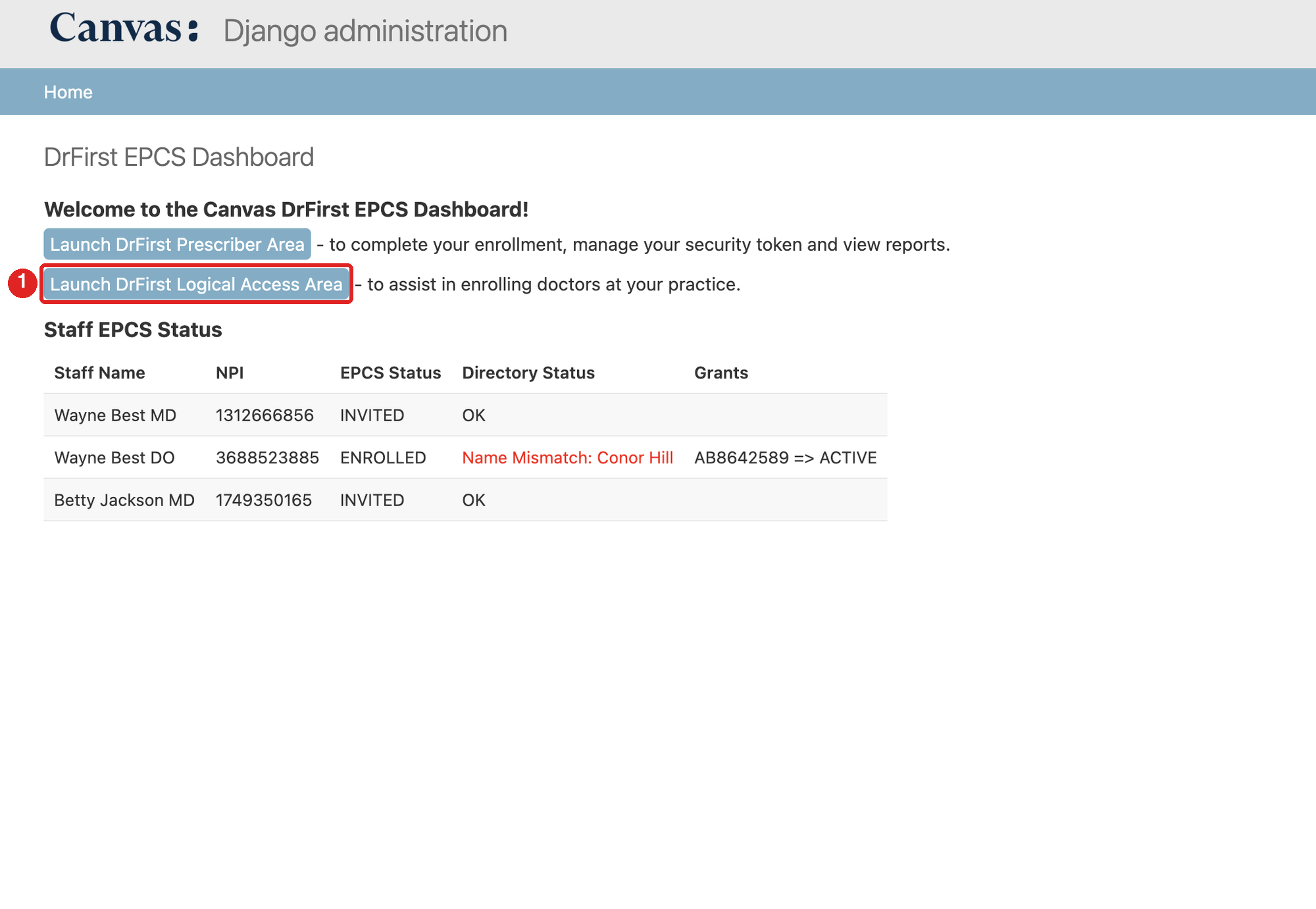The width and height of the screenshot is (1316, 909).
Task: Select the EPCS Status column header
Action: coord(390,373)
